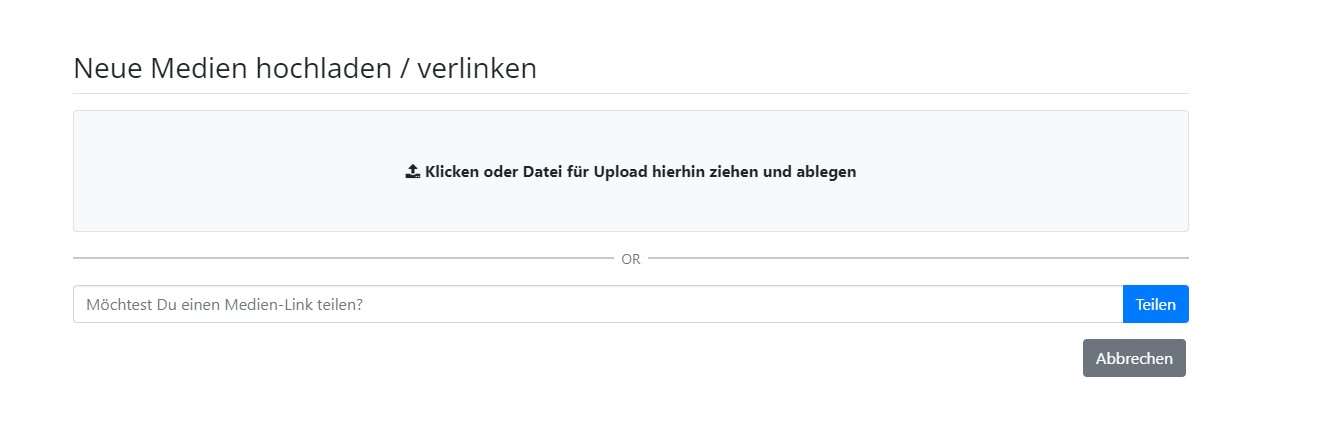Click the arrow-up upload symbol before 'Klicken'
The image size is (1340, 424).
click(x=412, y=171)
